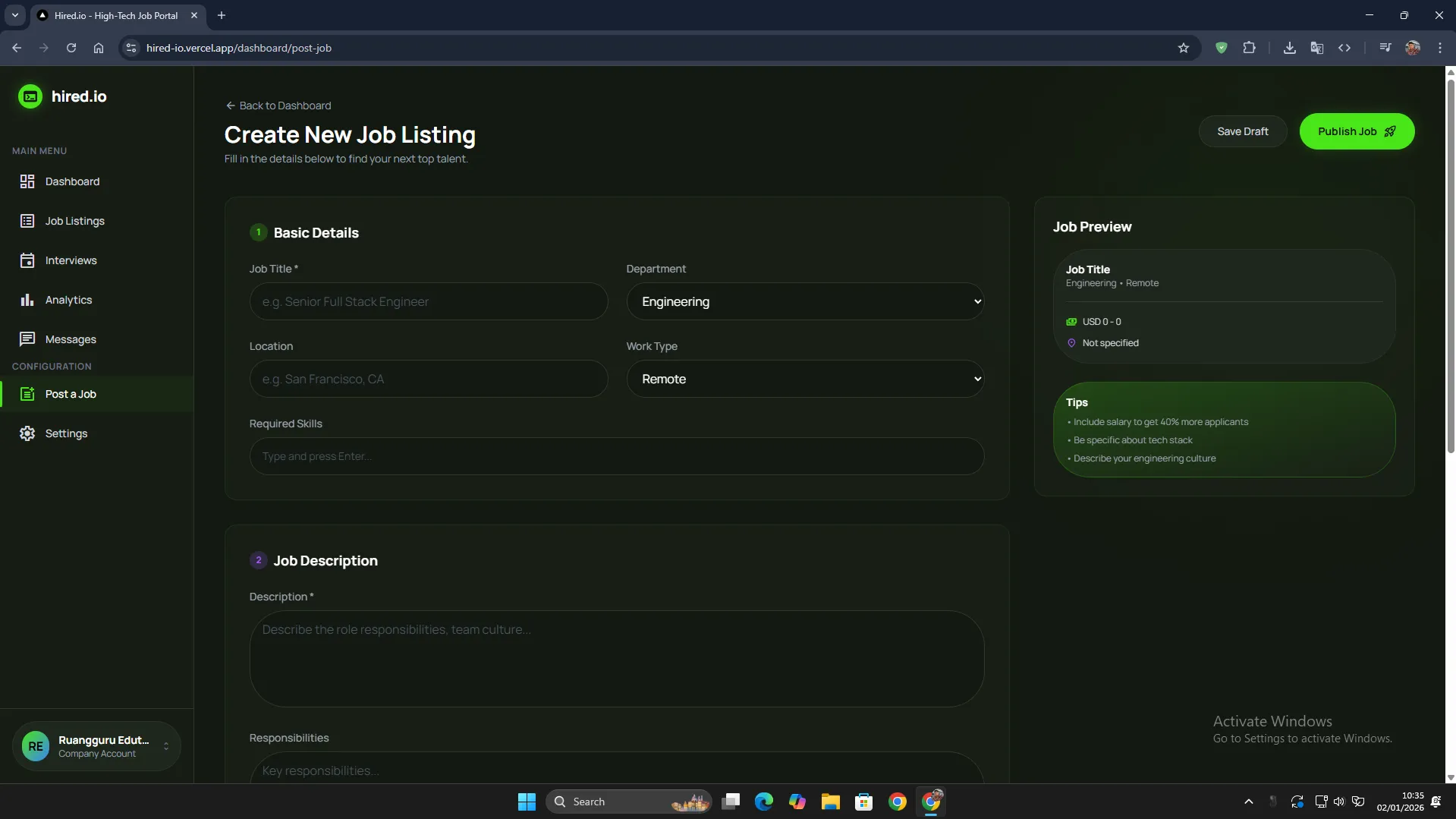Select Post a Job menu item
This screenshot has width=1456, height=819.
(71, 394)
